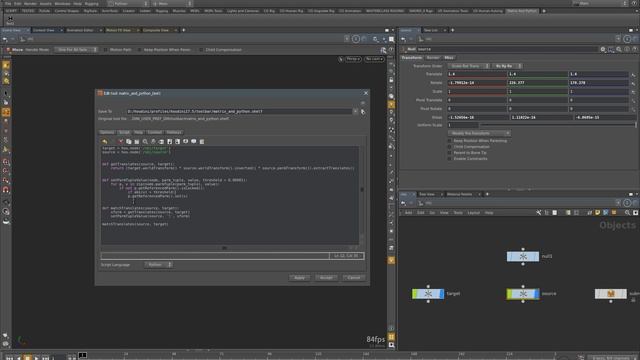Click the search icon in parameter pane header

pyautogui.click(x=619, y=49)
